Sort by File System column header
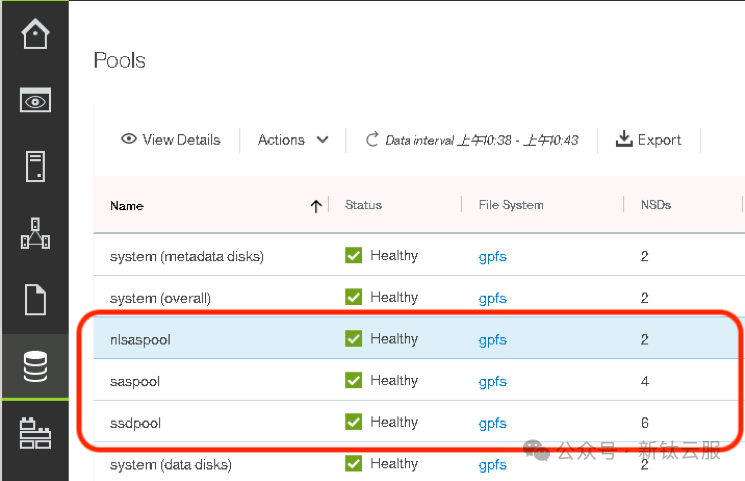The height and width of the screenshot is (481, 745). (x=511, y=205)
